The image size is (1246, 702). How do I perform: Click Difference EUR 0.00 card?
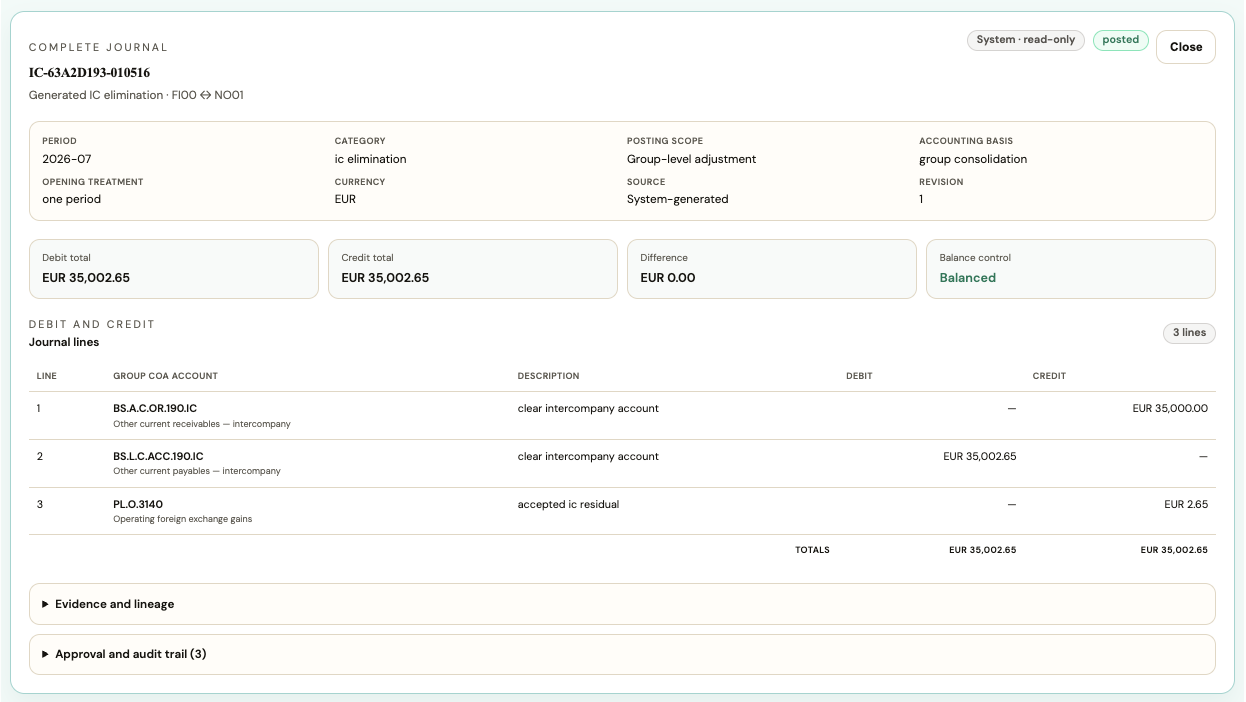point(772,269)
